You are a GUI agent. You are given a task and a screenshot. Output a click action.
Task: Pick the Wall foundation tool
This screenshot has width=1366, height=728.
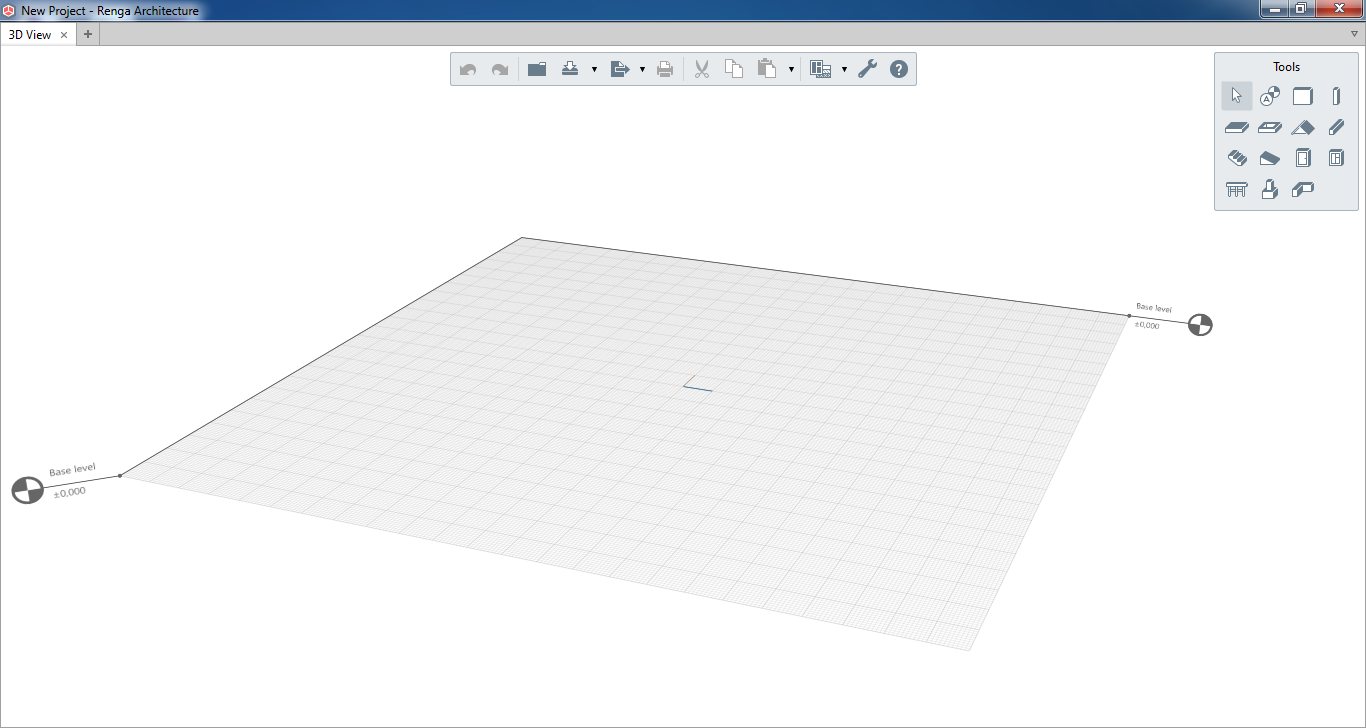pyautogui.click(x=1303, y=189)
